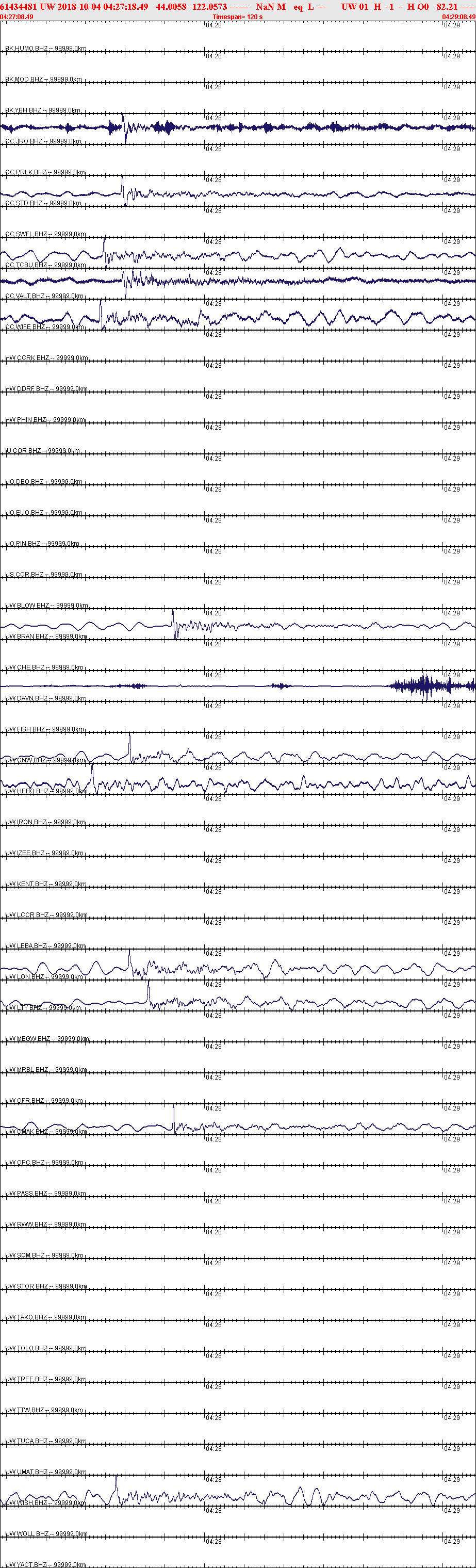Click the red start time 04:27:08.49
Screen dimensions: 476x1568
tap(17, 17)
